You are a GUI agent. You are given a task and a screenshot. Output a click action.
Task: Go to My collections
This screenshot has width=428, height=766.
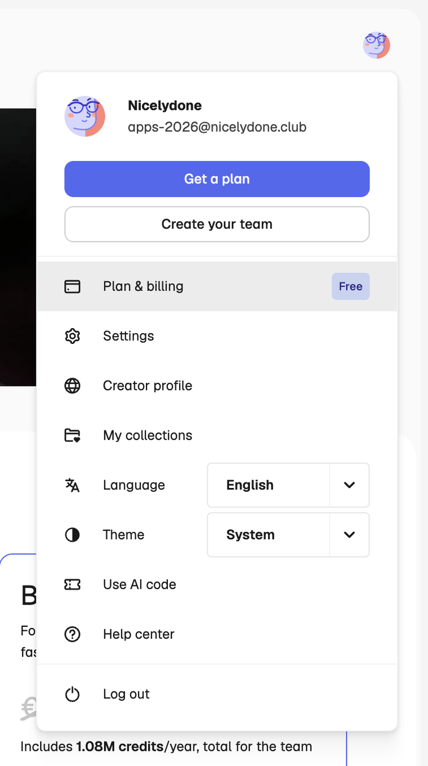click(217, 435)
